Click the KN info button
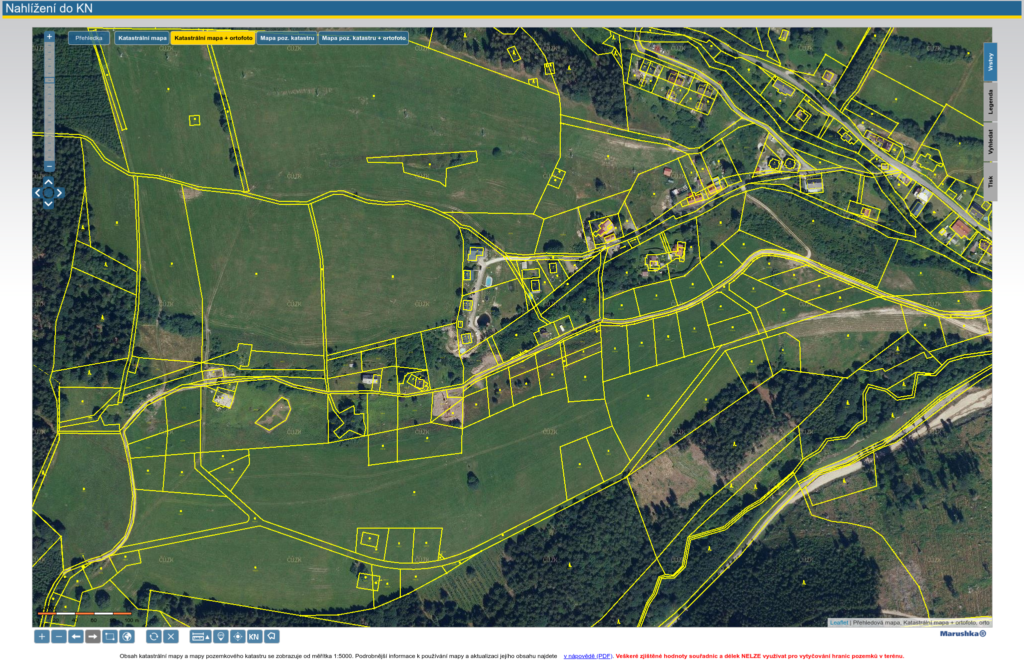 coord(254,636)
